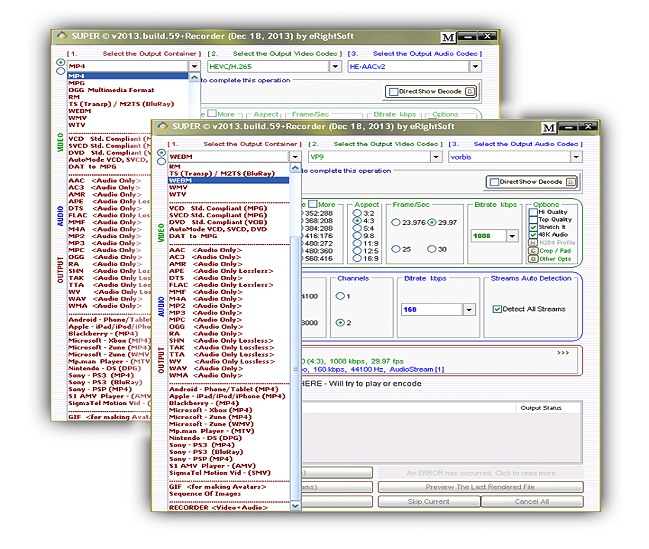Viewport: 649px width, 549px height.
Task: Tick the More checkbox in back window
Action: tap(212, 113)
